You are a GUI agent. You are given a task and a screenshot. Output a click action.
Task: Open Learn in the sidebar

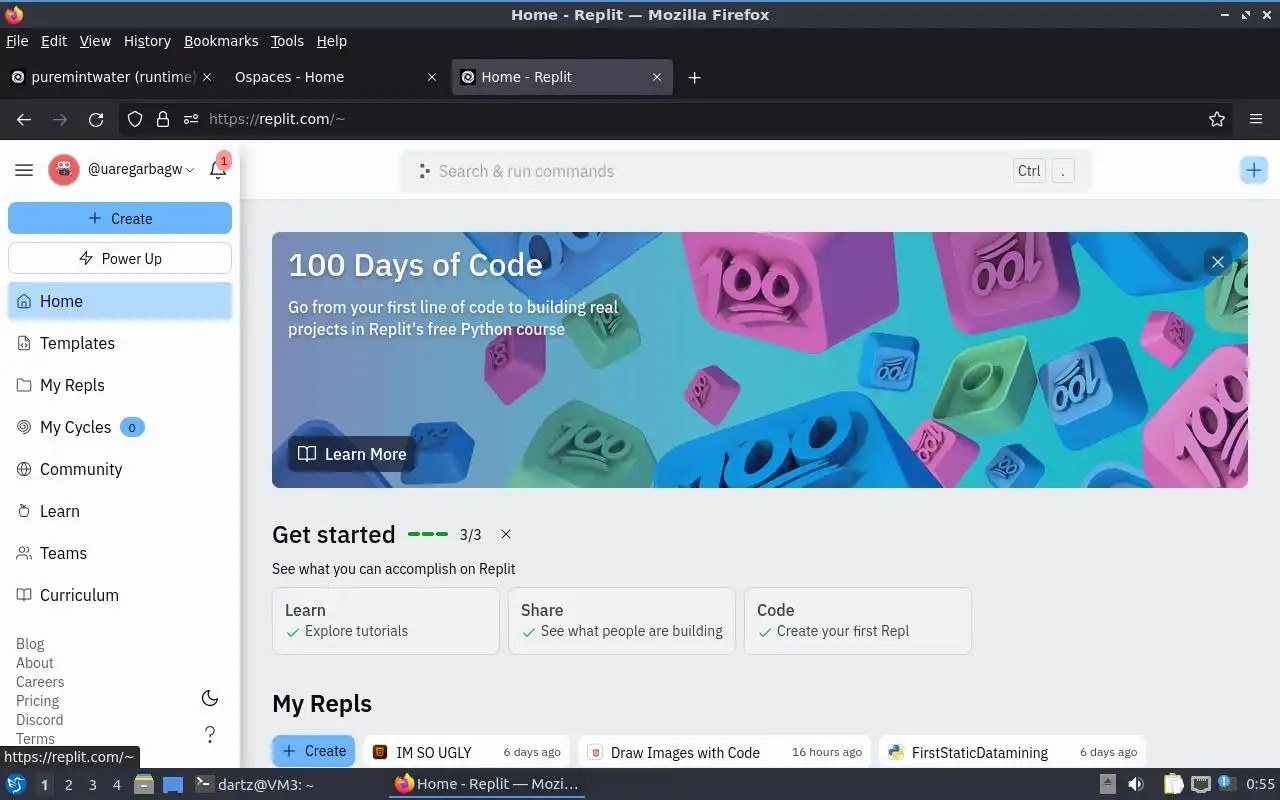click(x=120, y=511)
